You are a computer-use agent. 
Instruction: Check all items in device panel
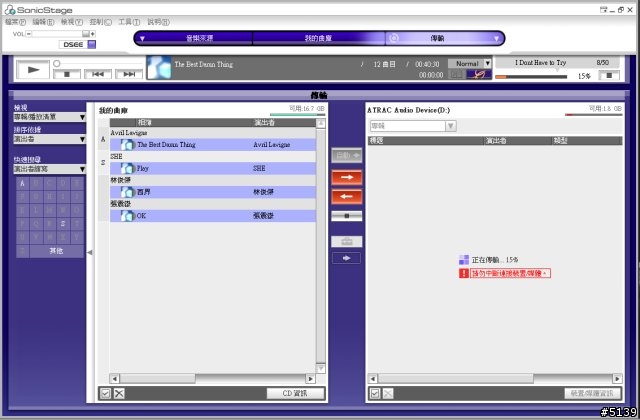pos(375,393)
